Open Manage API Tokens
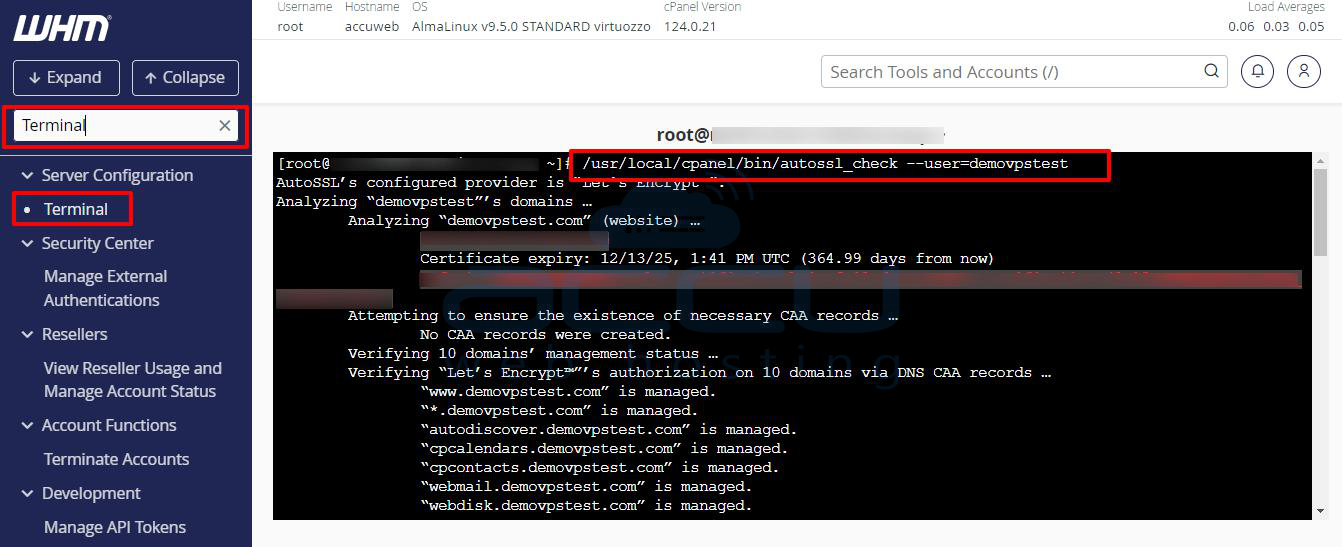Viewport: 1342px width, 547px height. coord(115,527)
